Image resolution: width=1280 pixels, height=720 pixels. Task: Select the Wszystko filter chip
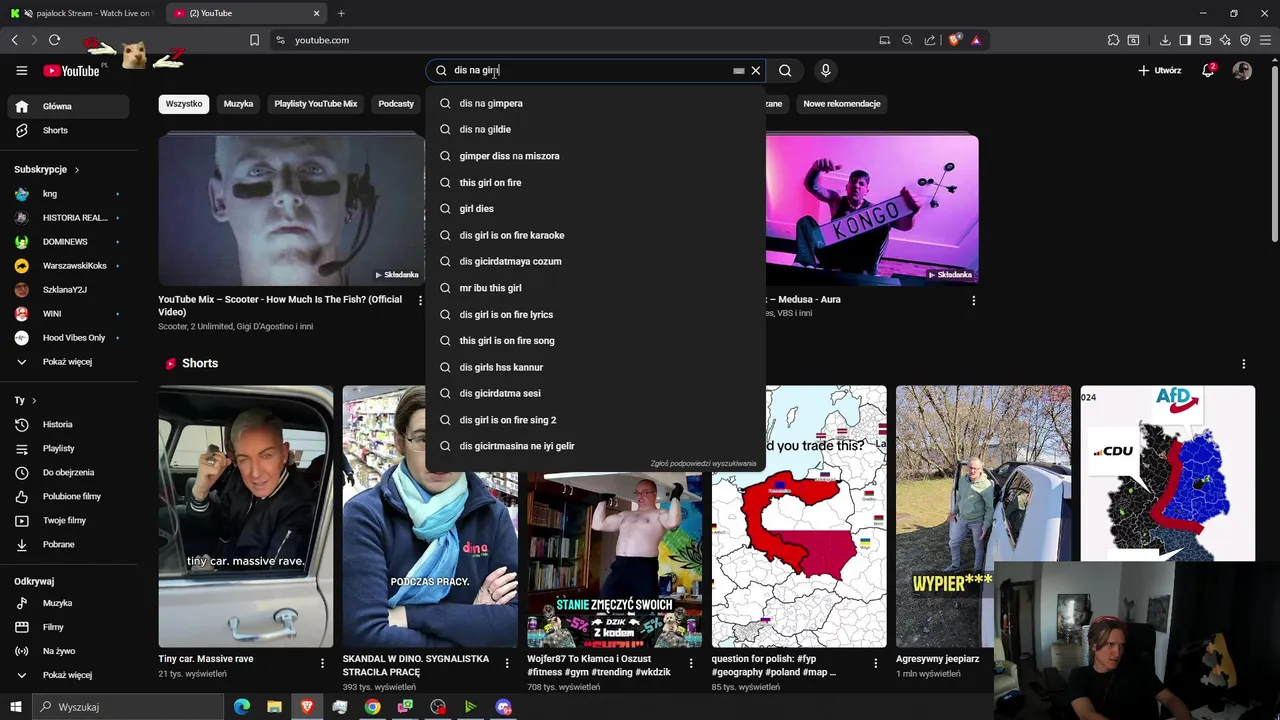pos(184,104)
